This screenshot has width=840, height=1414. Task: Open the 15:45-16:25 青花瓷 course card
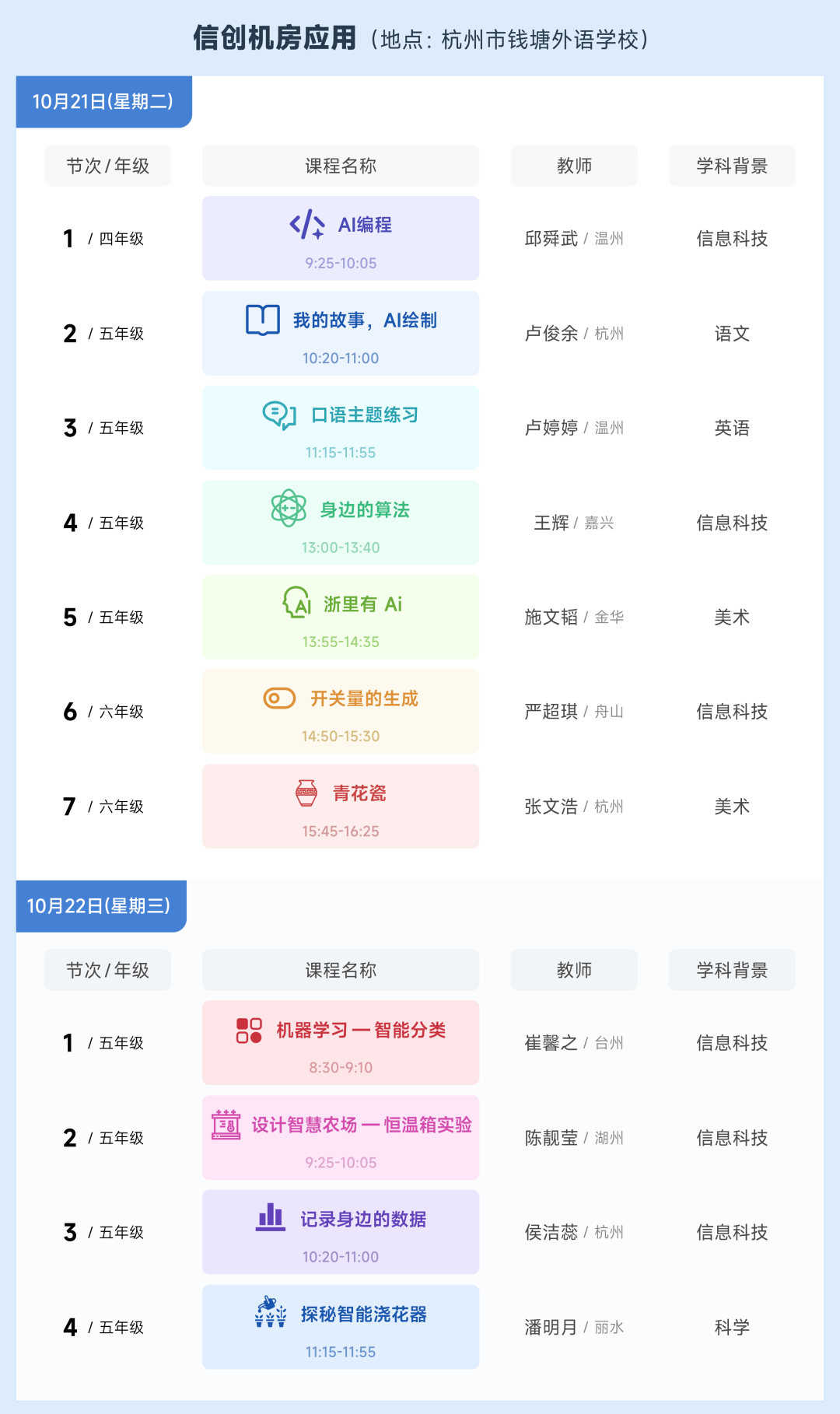[x=341, y=807]
